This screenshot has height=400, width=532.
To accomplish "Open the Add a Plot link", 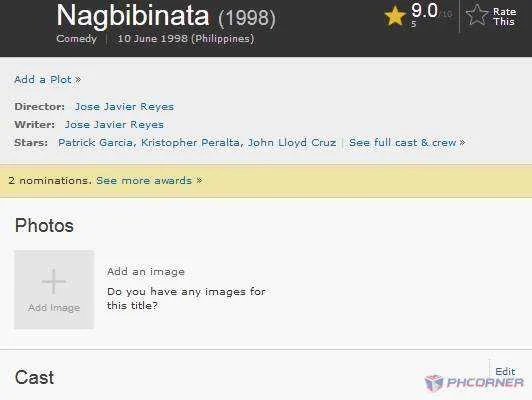I will [x=48, y=80].
